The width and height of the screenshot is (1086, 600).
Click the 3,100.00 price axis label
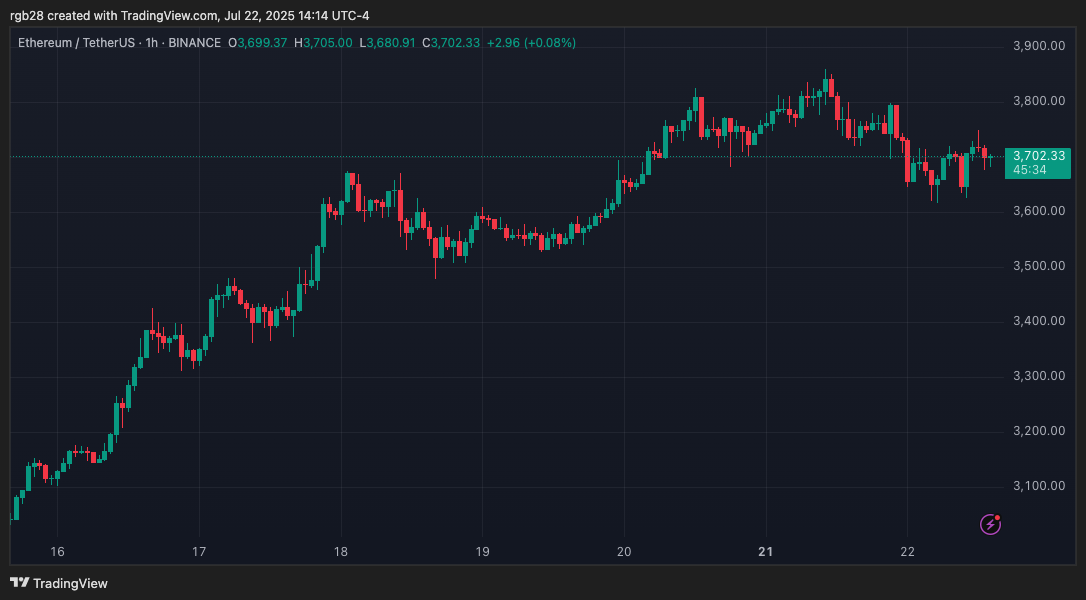point(1038,486)
